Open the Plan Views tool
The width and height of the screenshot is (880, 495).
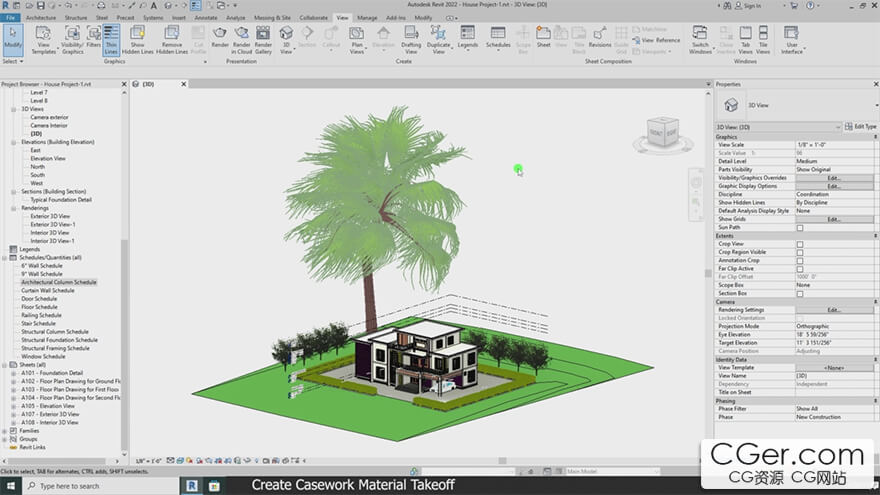pos(357,39)
